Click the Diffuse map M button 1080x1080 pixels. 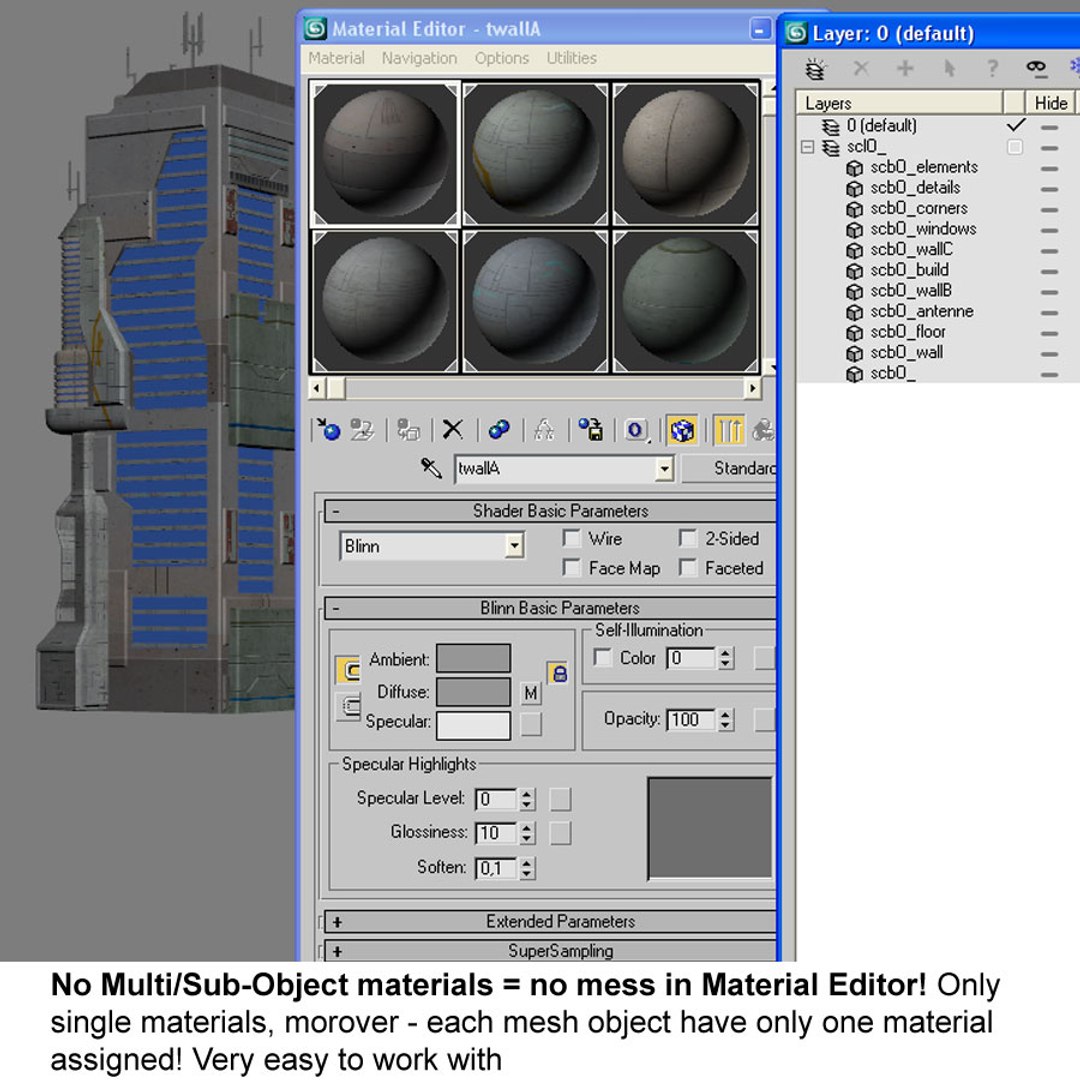tap(530, 693)
